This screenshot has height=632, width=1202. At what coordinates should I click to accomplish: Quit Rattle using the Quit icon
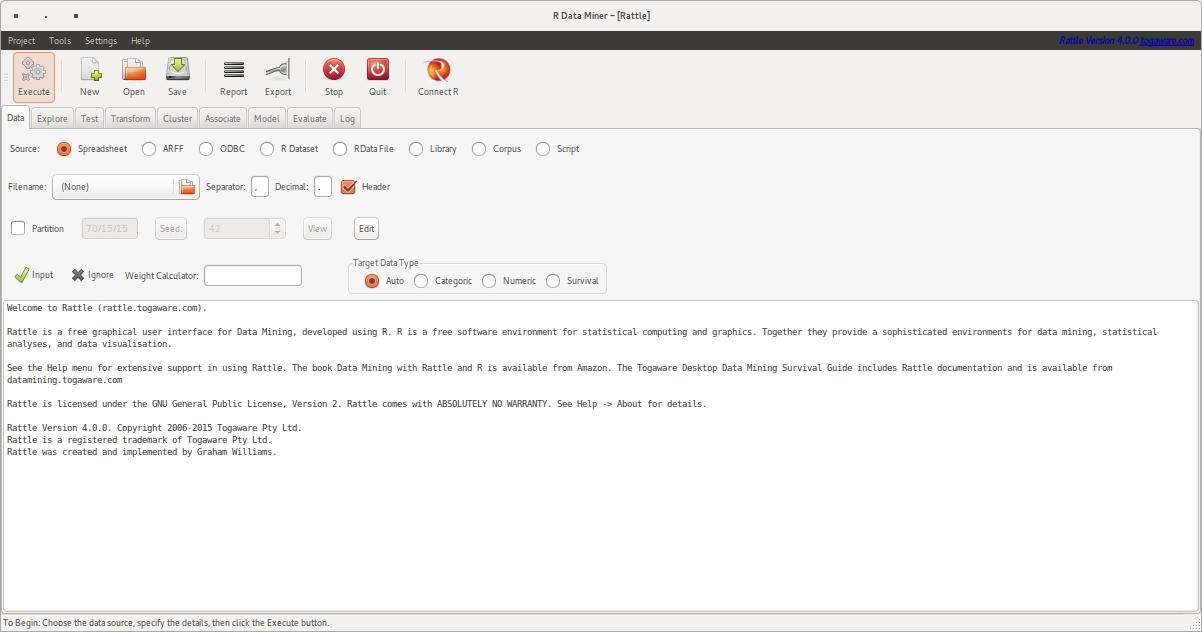click(377, 70)
